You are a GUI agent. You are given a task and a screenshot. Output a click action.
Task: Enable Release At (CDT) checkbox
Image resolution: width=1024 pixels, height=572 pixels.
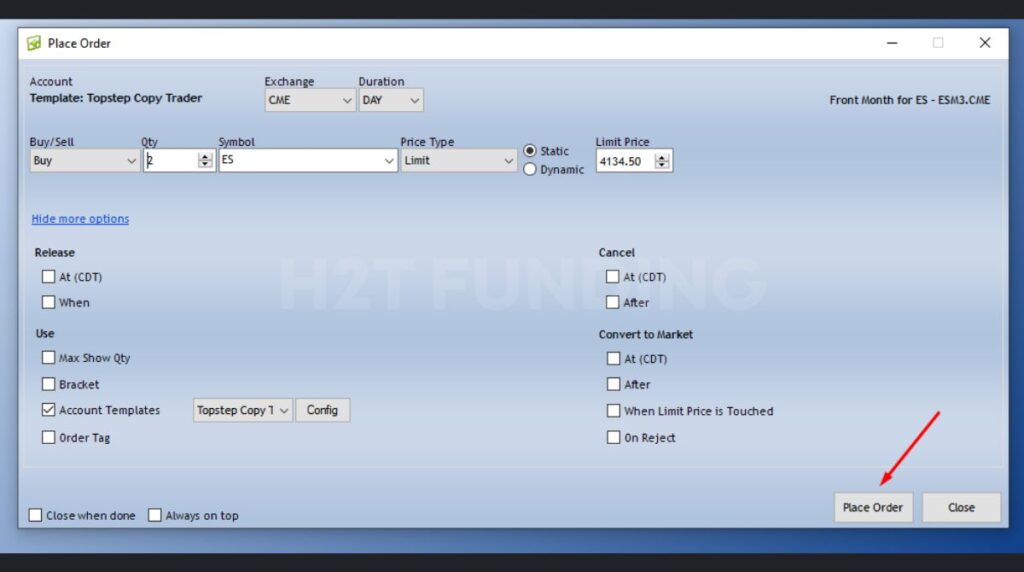coord(48,276)
